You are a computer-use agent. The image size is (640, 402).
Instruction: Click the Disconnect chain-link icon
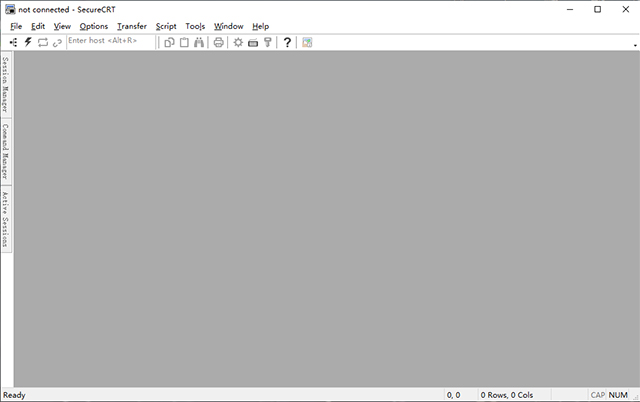[x=57, y=42]
